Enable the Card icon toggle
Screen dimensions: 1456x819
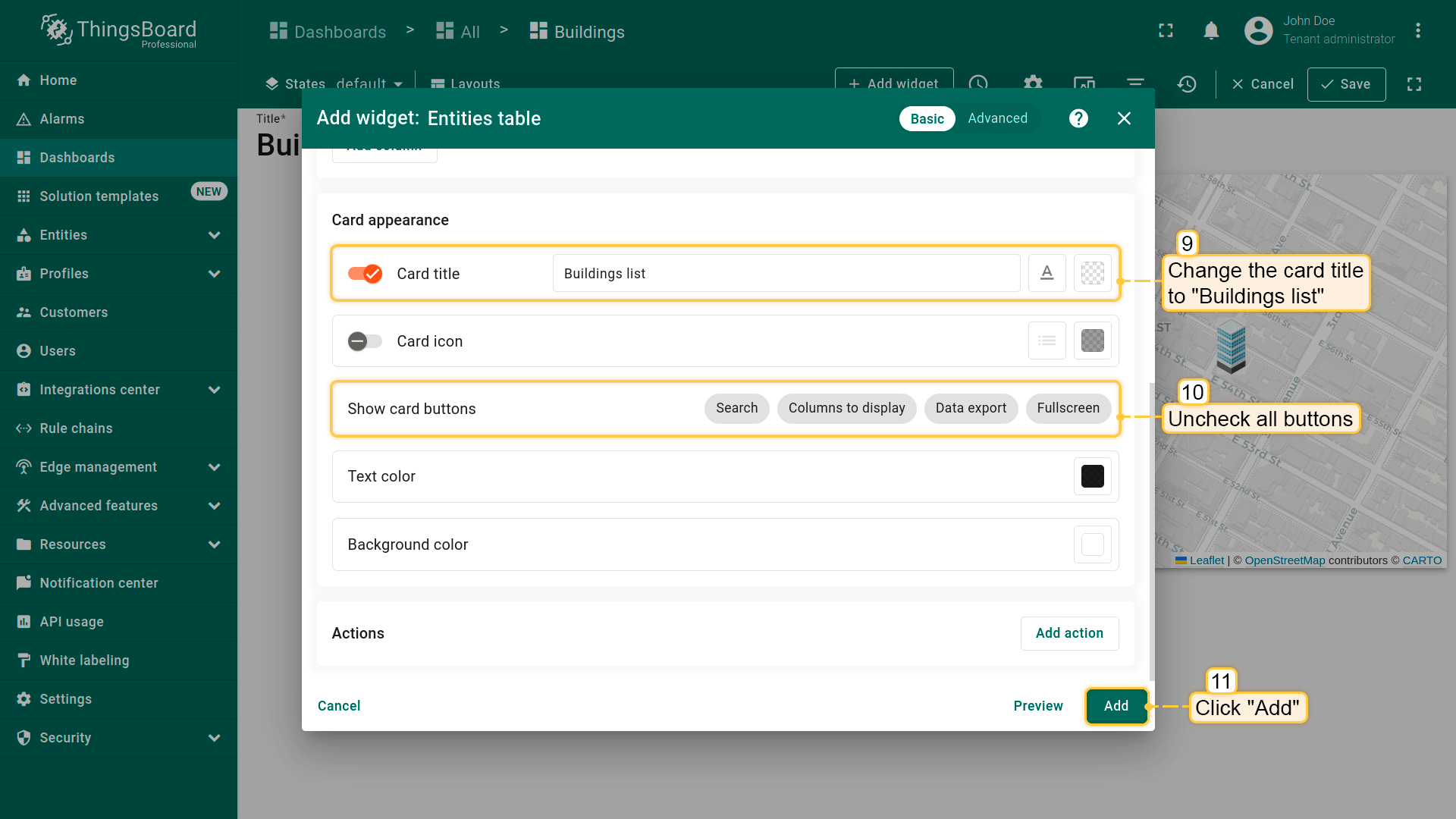365,341
